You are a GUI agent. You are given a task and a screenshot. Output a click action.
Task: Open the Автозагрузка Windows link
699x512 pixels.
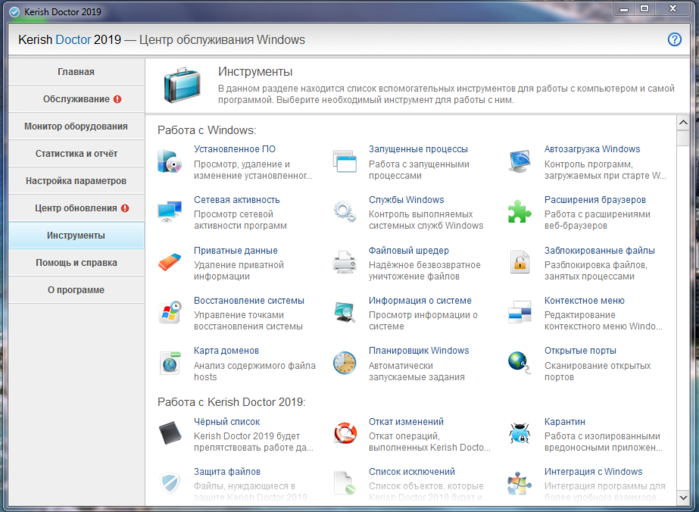coord(592,149)
